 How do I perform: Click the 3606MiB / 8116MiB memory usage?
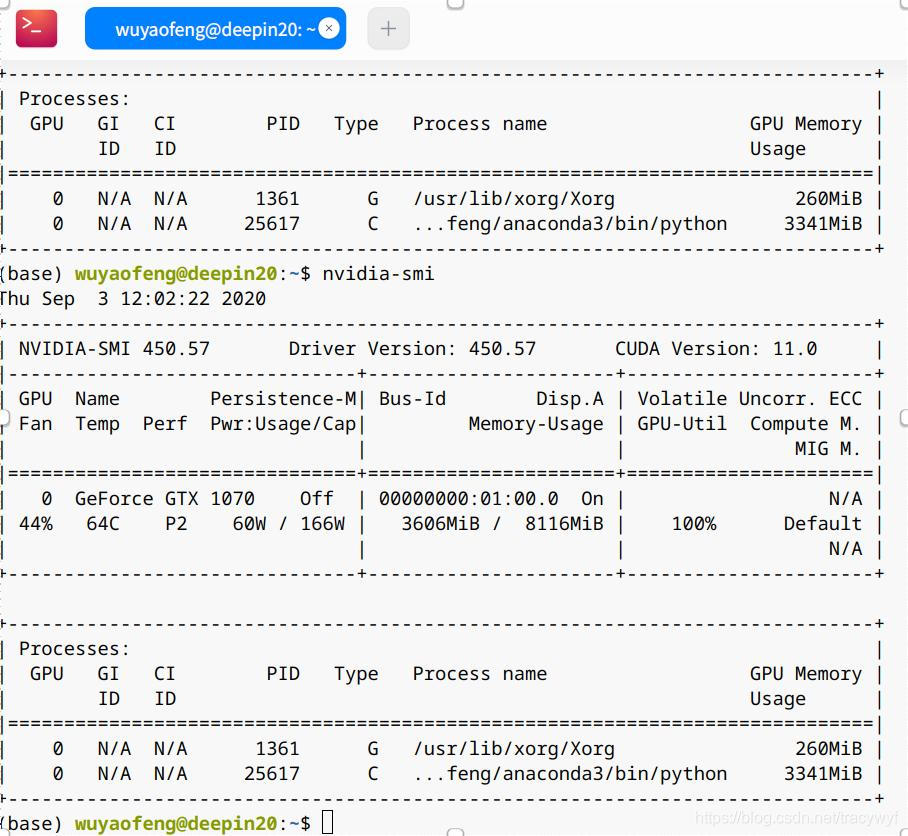502,524
